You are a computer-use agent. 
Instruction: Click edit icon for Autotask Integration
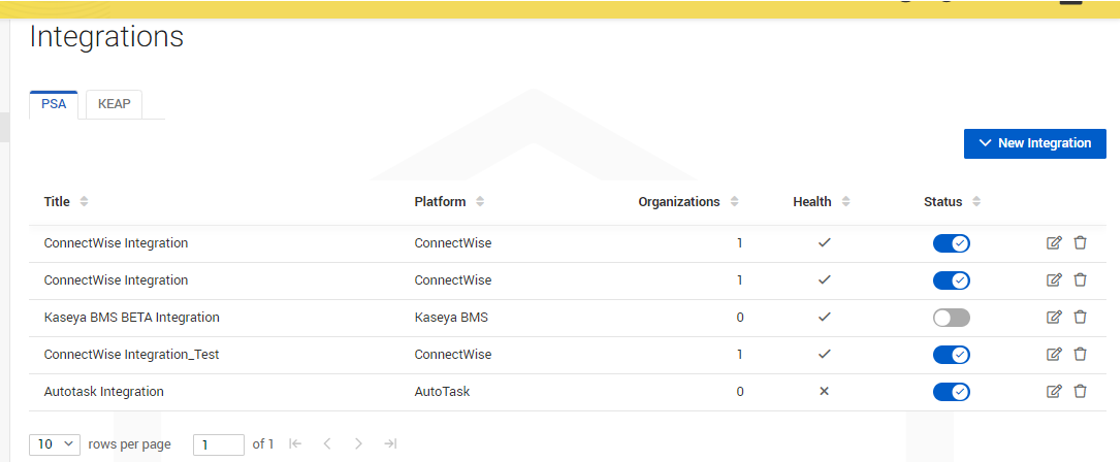tap(1053, 391)
